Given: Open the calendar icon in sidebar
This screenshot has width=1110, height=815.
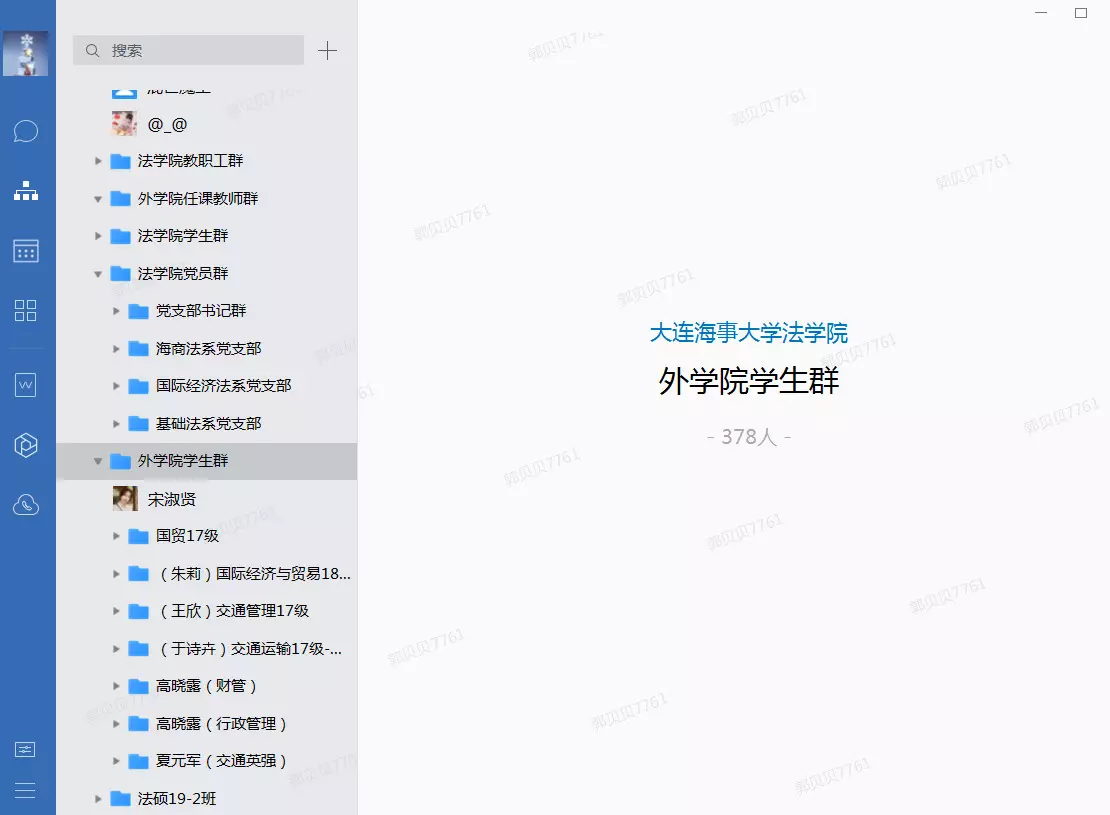Looking at the screenshot, I should click(x=26, y=251).
